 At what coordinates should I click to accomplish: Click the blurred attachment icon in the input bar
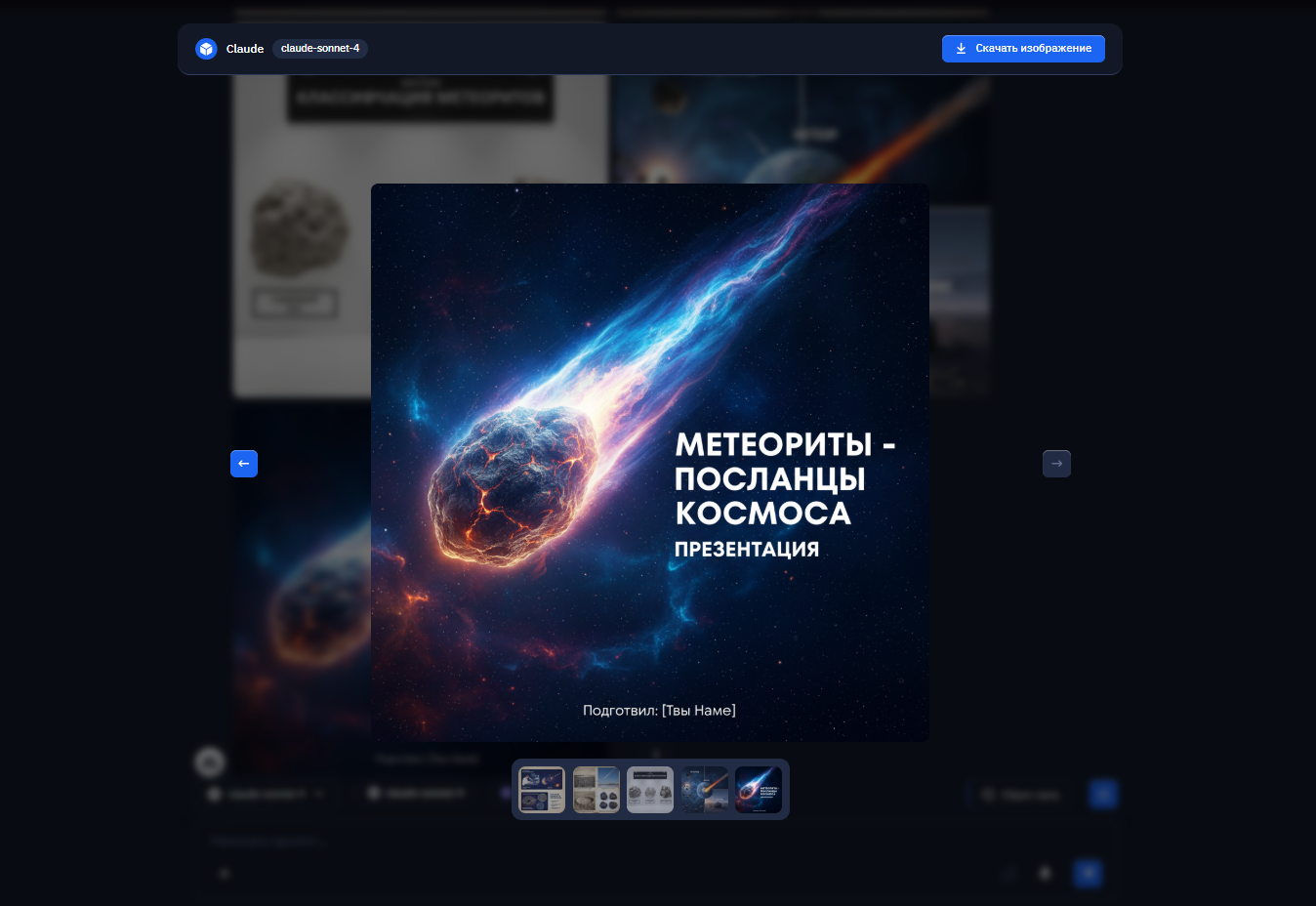click(x=224, y=873)
